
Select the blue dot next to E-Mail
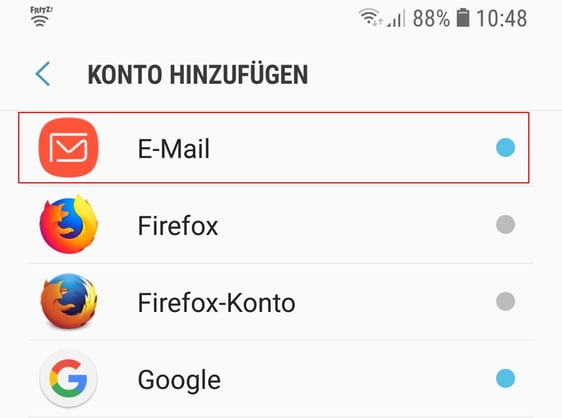(x=505, y=147)
